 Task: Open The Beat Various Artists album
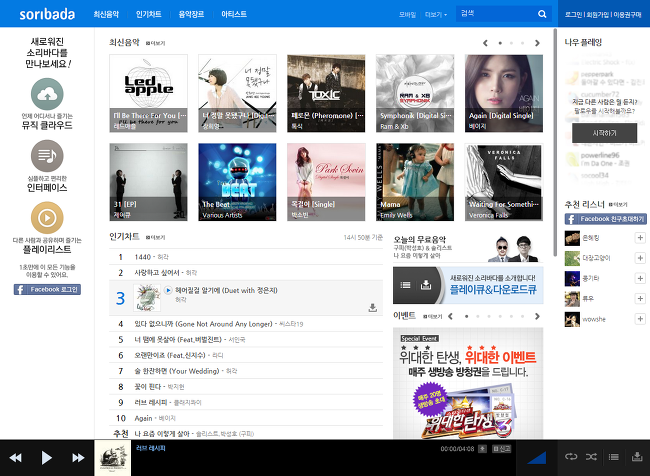pos(237,182)
